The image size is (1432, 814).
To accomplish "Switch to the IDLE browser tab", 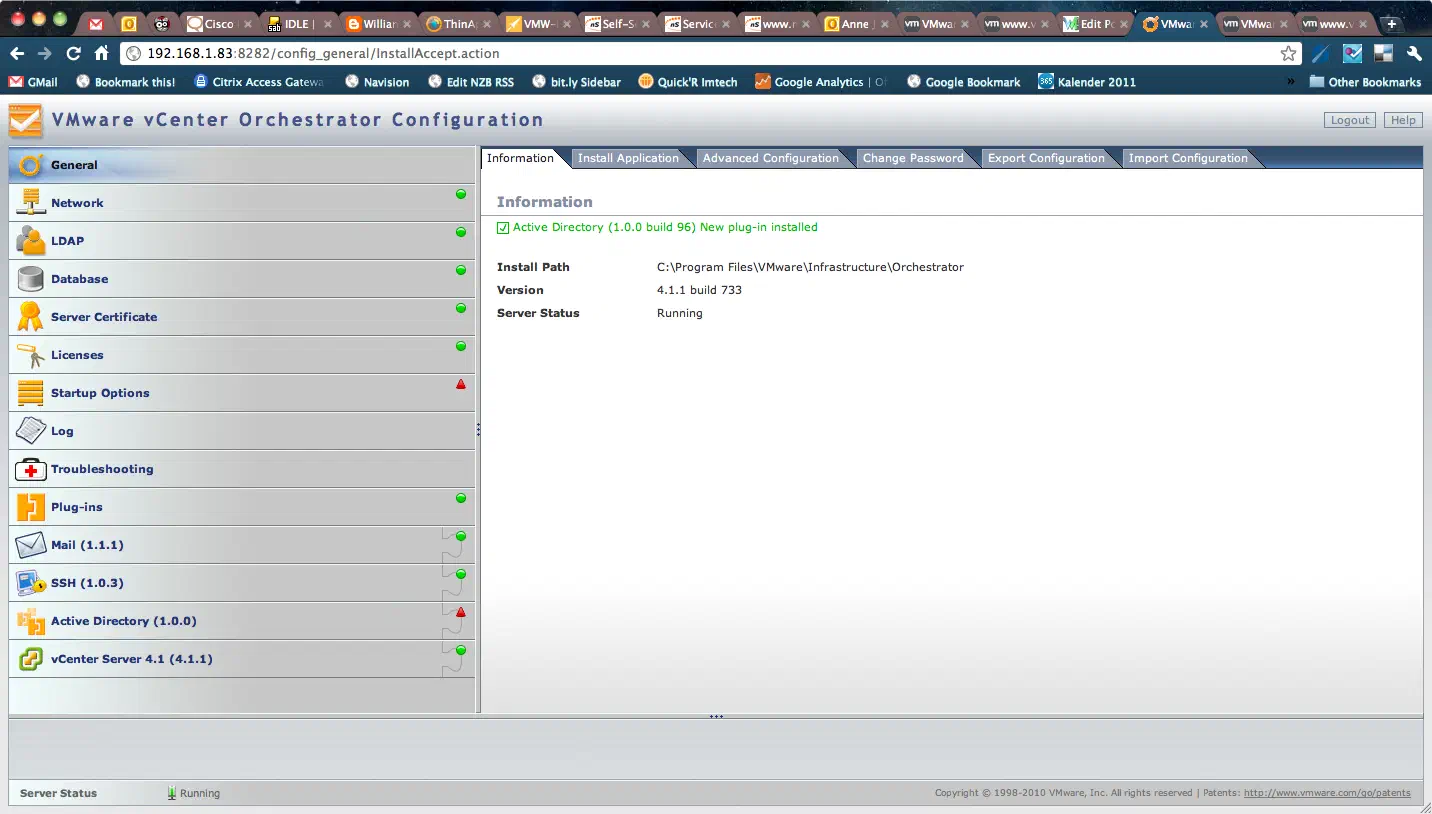I will click(299, 24).
